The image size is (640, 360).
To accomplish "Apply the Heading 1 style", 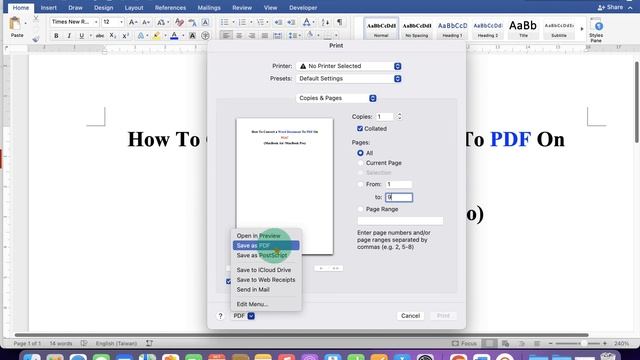I will [452, 29].
